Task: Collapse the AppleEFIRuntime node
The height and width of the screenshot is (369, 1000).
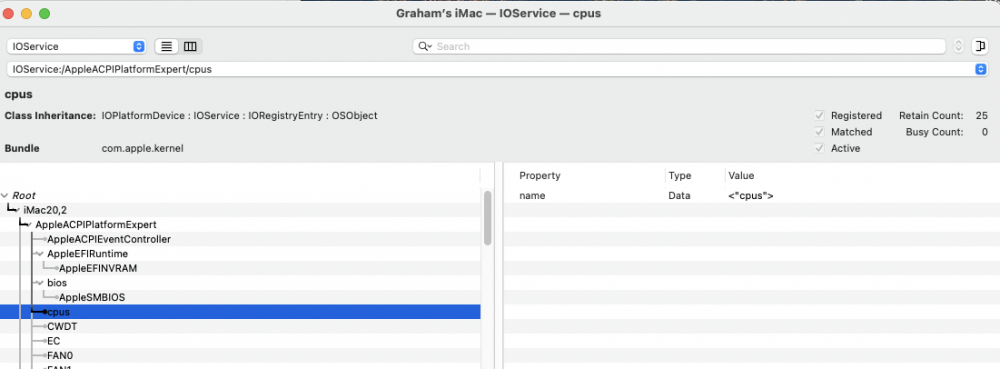Action: click(41, 254)
